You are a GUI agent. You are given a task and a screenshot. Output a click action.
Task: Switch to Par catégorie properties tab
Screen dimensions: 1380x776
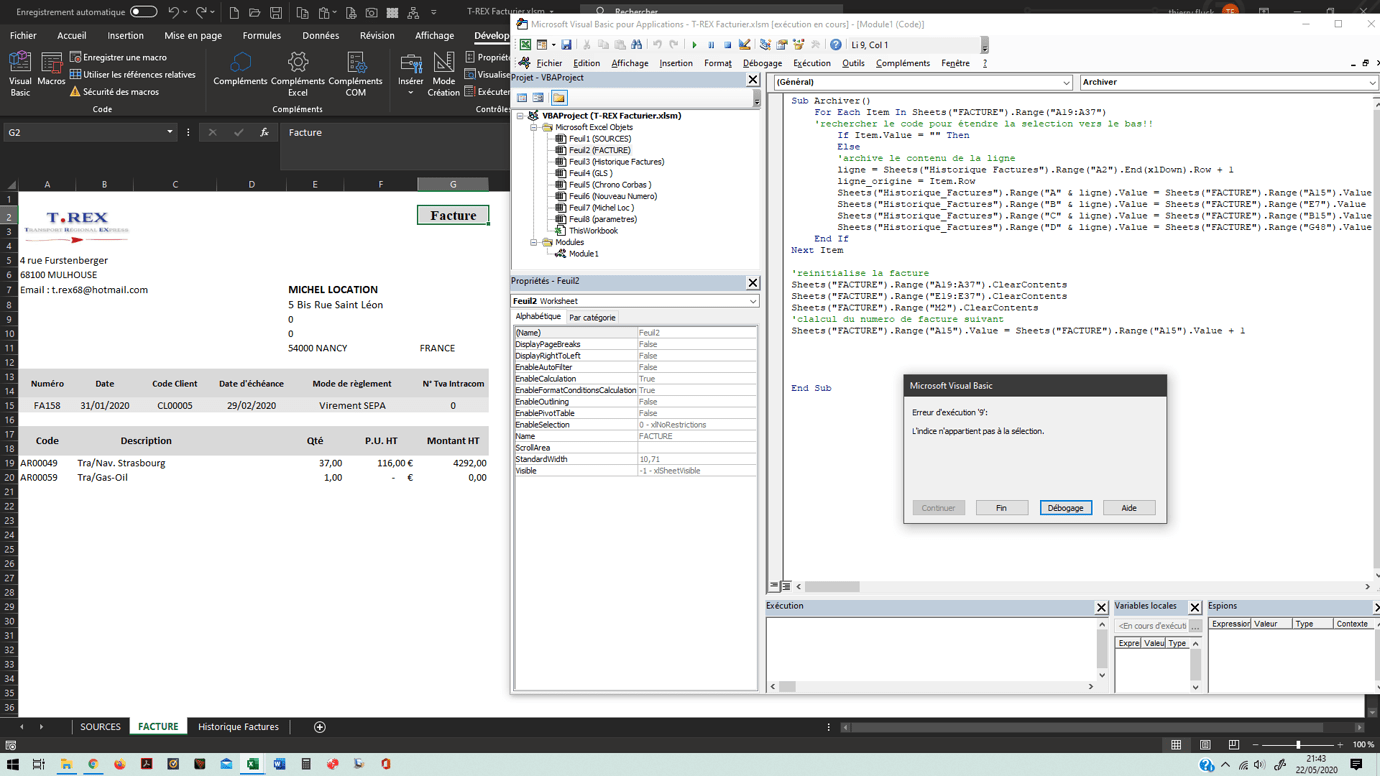(592, 318)
